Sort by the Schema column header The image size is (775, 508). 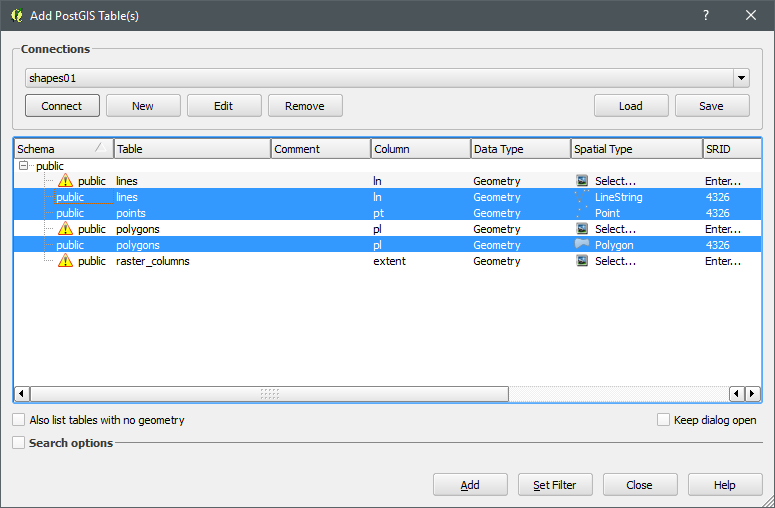click(x=64, y=149)
